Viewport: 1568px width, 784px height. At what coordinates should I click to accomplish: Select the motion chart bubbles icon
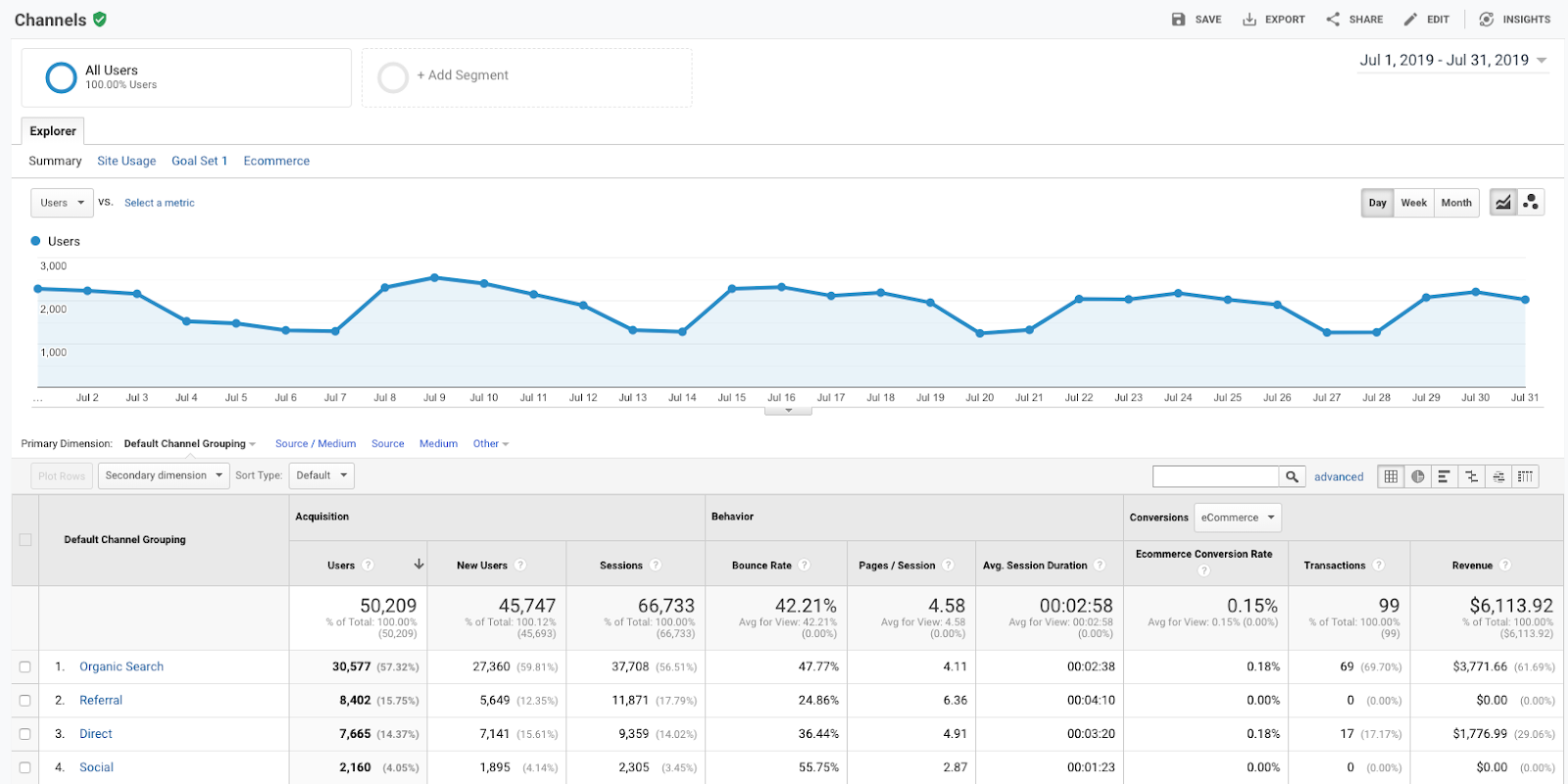[x=1531, y=203]
